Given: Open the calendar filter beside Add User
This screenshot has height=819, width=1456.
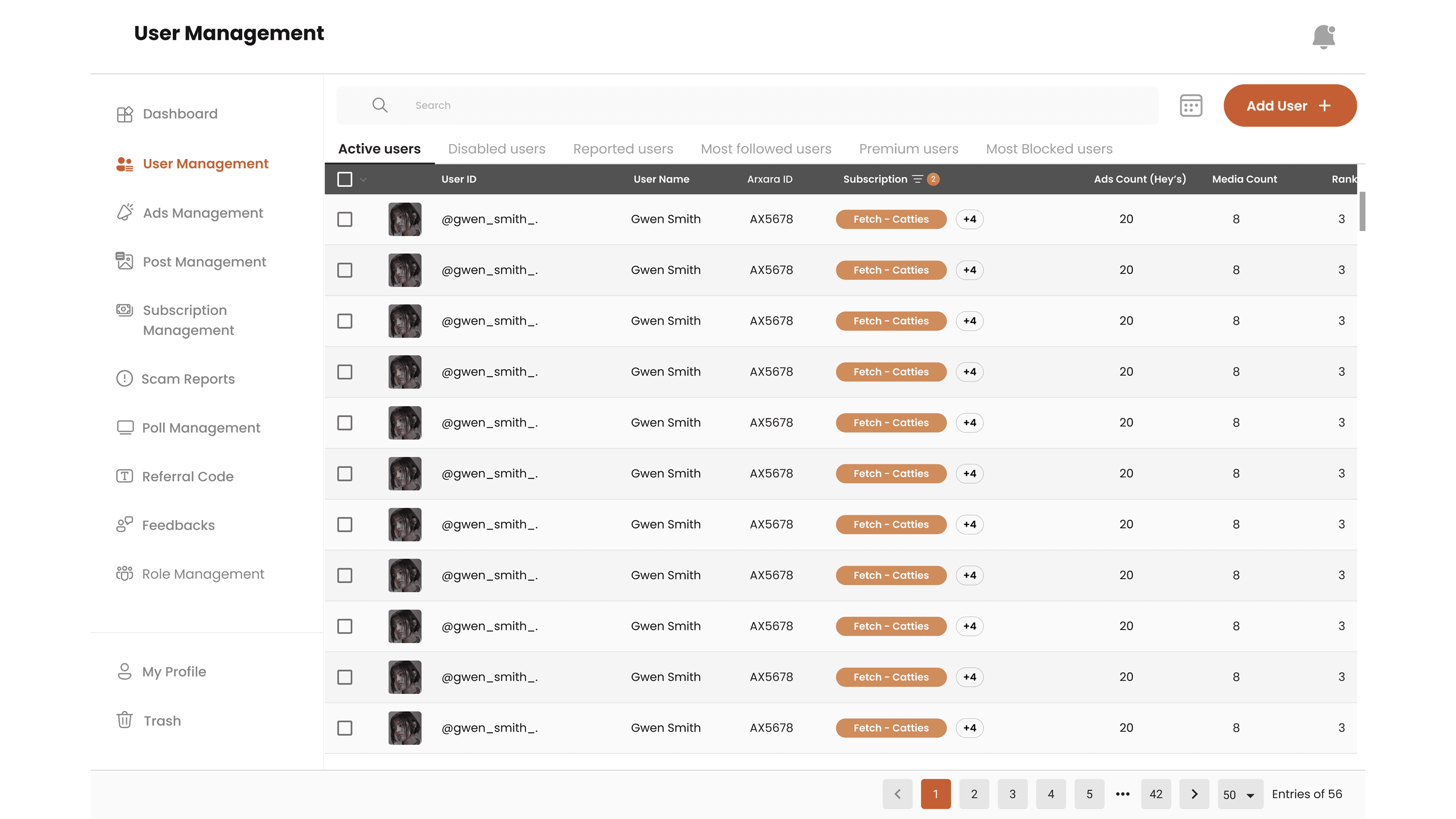Looking at the screenshot, I should click(1191, 105).
